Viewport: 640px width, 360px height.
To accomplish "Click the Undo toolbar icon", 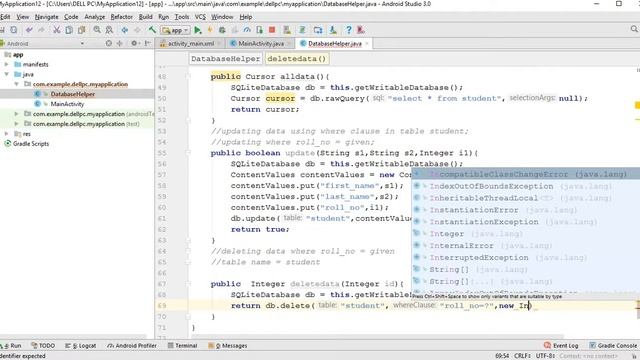I will [x=29, y=30].
